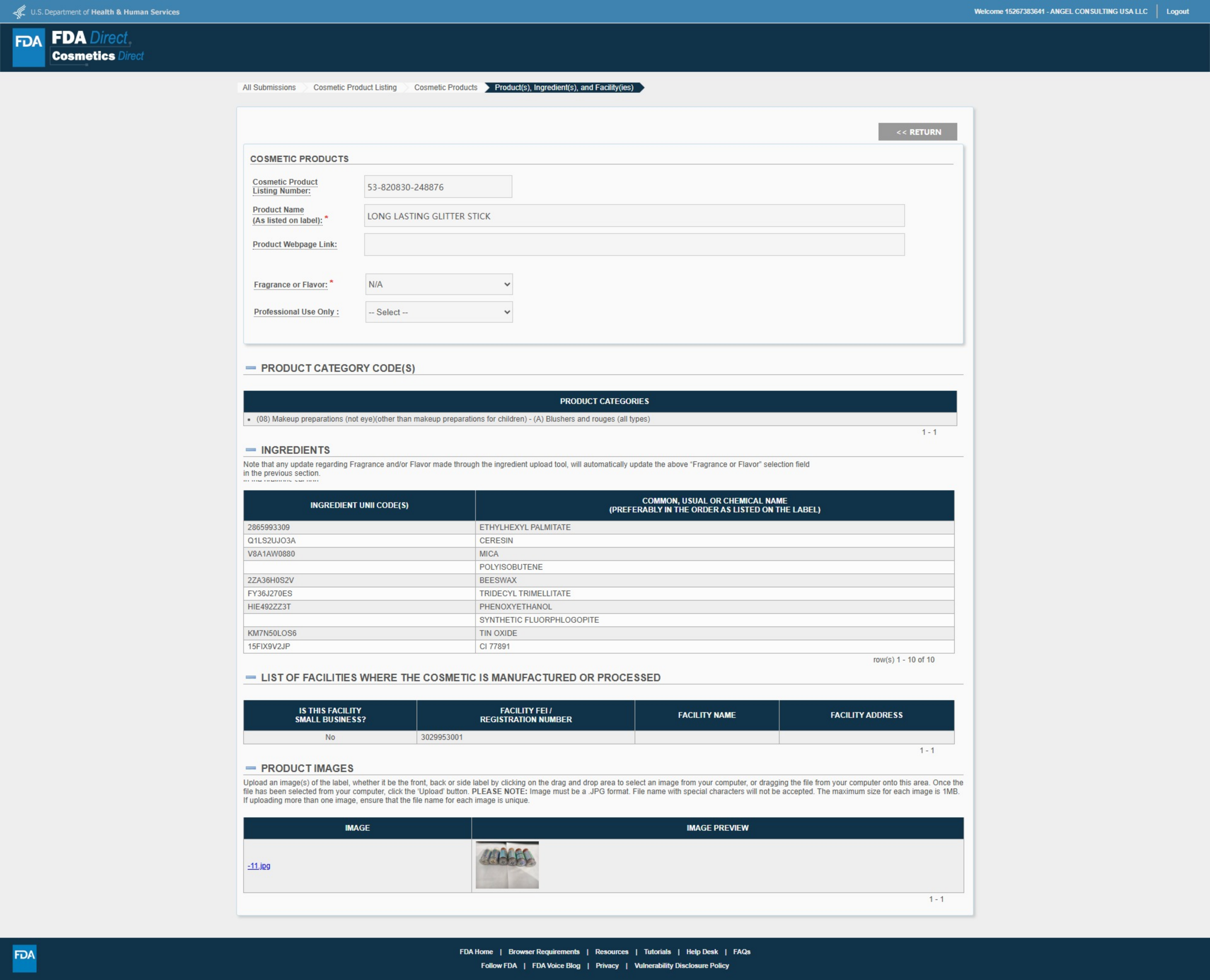Viewport: 1210px width, 980px height.
Task: Click the Logout link
Action: (x=1177, y=11)
